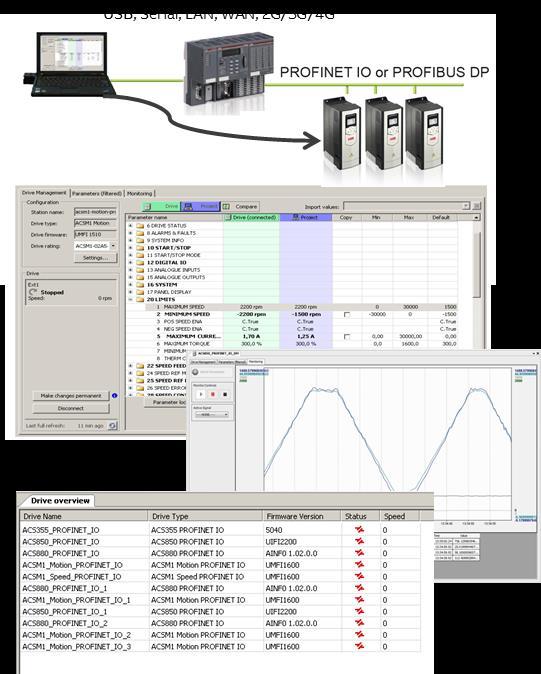Collapse the 20 LIMITS group
Viewport: 541px width, 674px height.
point(130,299)
